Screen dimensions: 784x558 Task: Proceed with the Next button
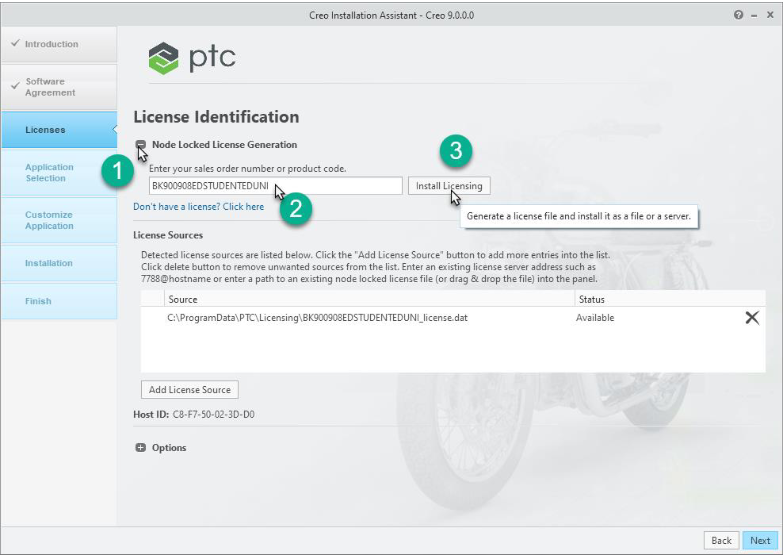[x=760, y=540]
